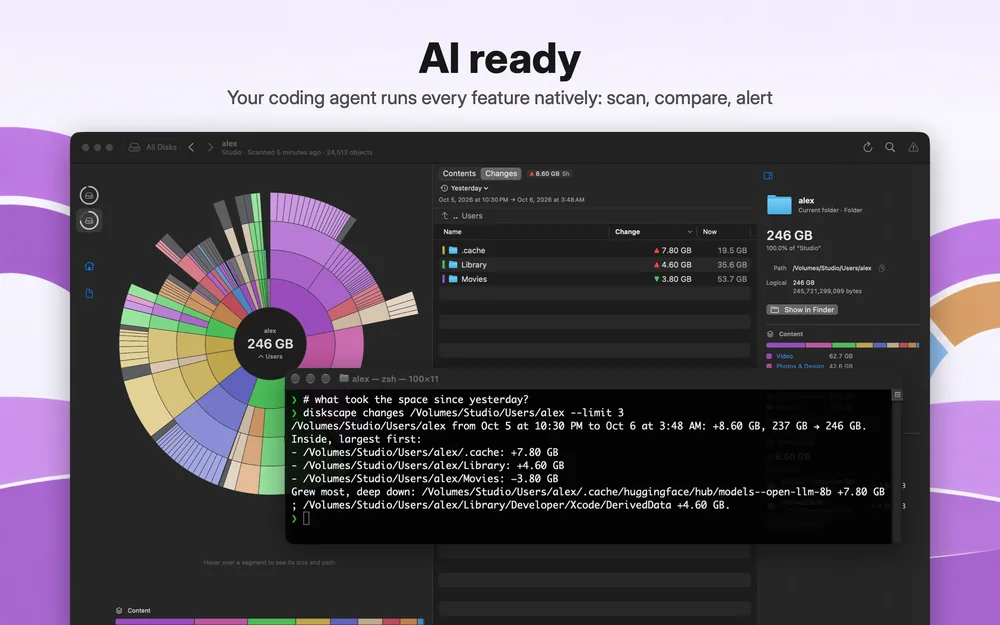The image size is (1000, 625).
Task: Click the All Disks button in the toolbar
Action: [153, 147]
